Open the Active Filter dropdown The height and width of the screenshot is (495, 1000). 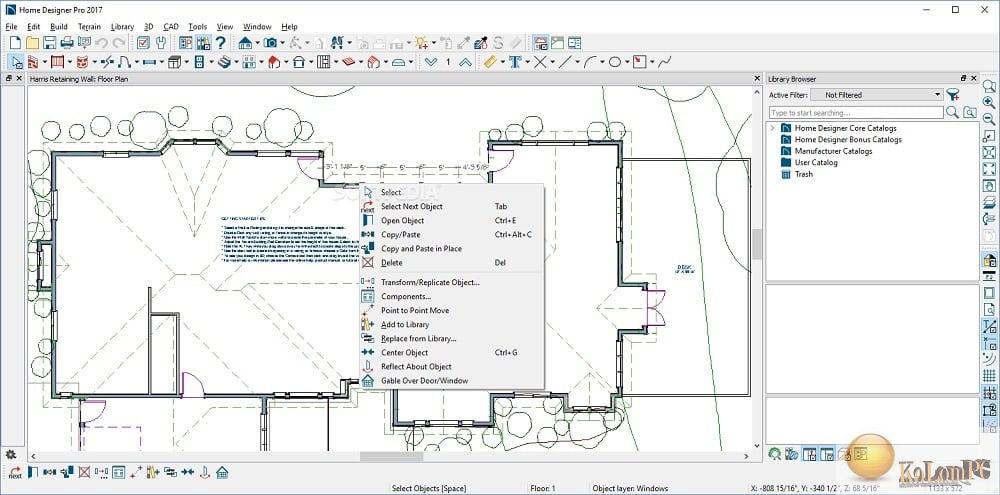tap(876, 95)
